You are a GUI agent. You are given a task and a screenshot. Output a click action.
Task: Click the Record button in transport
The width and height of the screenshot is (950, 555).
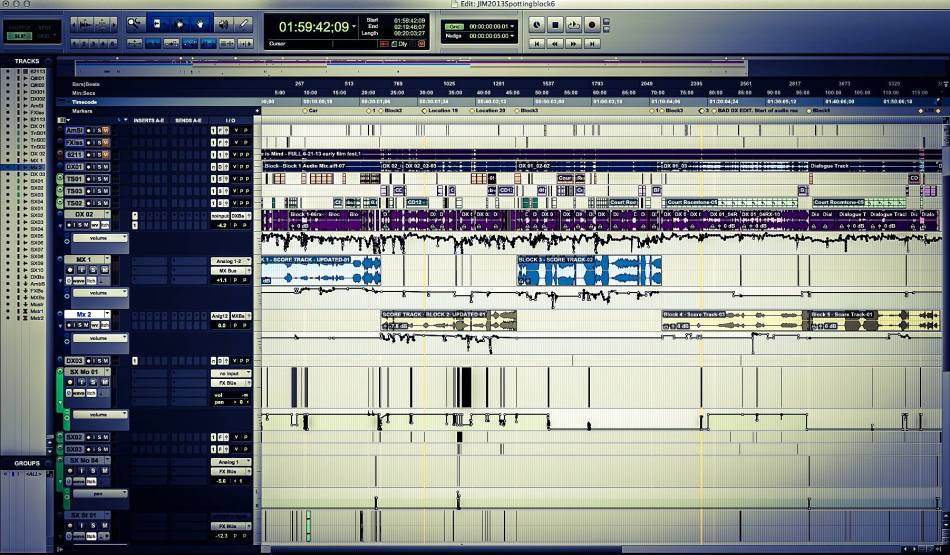(x=591, y=23)
